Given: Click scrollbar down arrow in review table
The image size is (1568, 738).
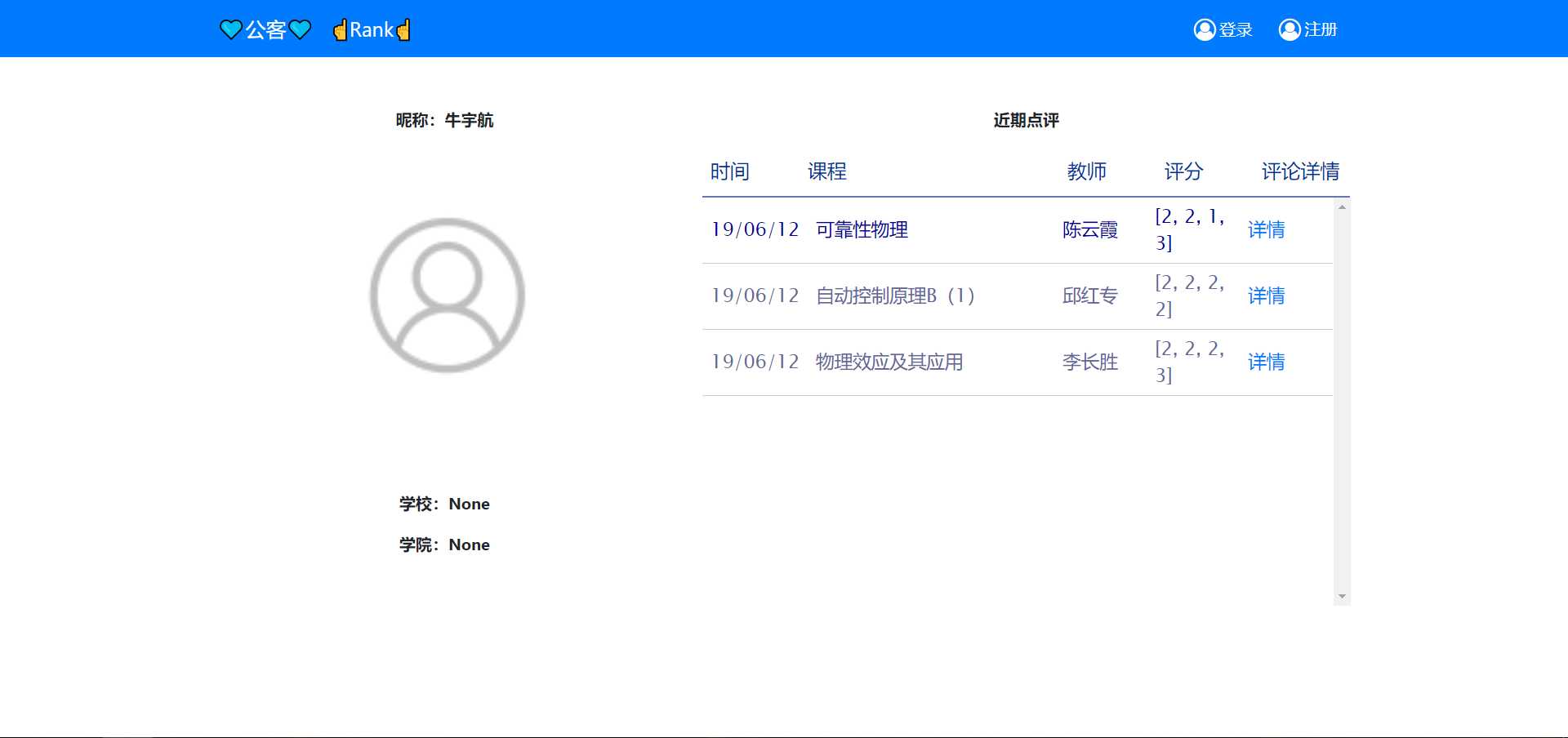Looking at the screenshot, I should tap(1342, 597).
